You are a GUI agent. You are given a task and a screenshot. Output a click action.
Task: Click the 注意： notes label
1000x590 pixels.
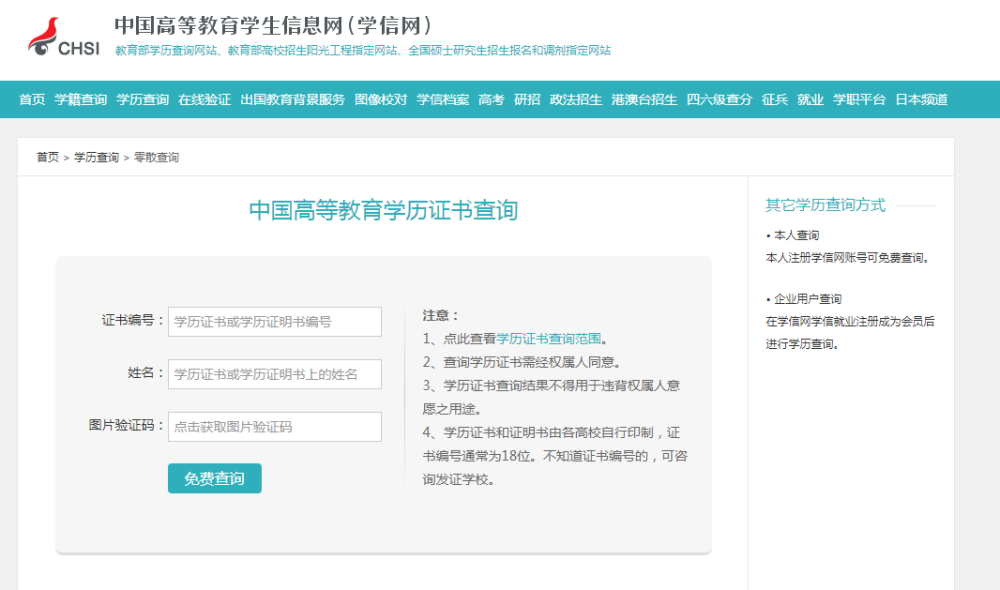pos(441,315)
